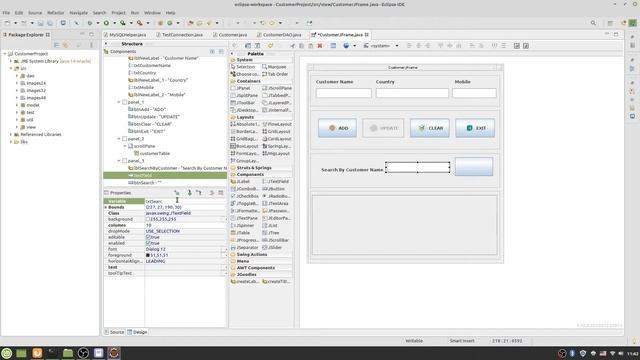This screenshot has height=360, width=640.
Task: Pick BoxLayout from the Layouts group
Action: point(244,146)
